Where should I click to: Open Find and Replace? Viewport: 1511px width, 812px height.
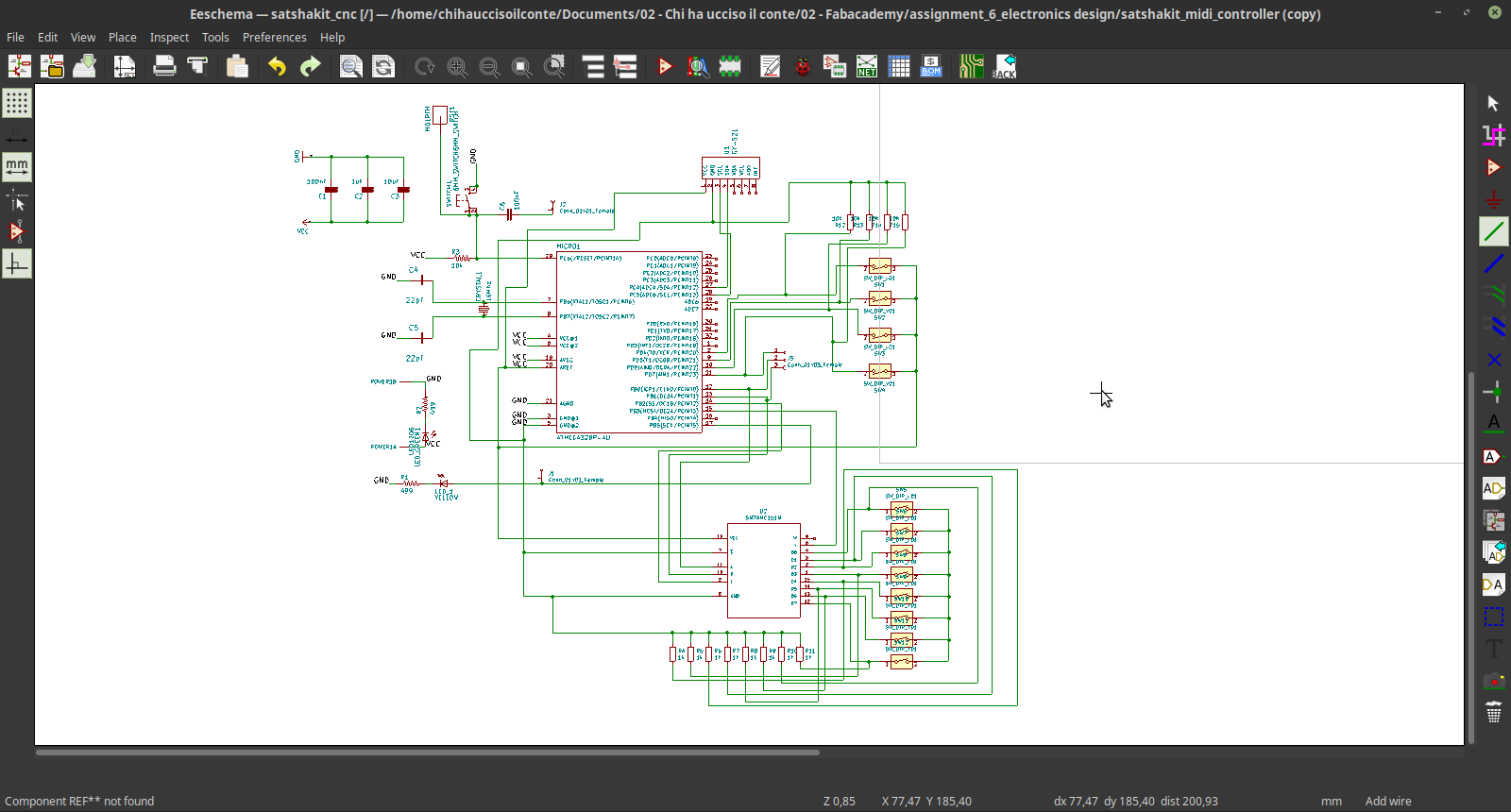[x=382, y=66]
